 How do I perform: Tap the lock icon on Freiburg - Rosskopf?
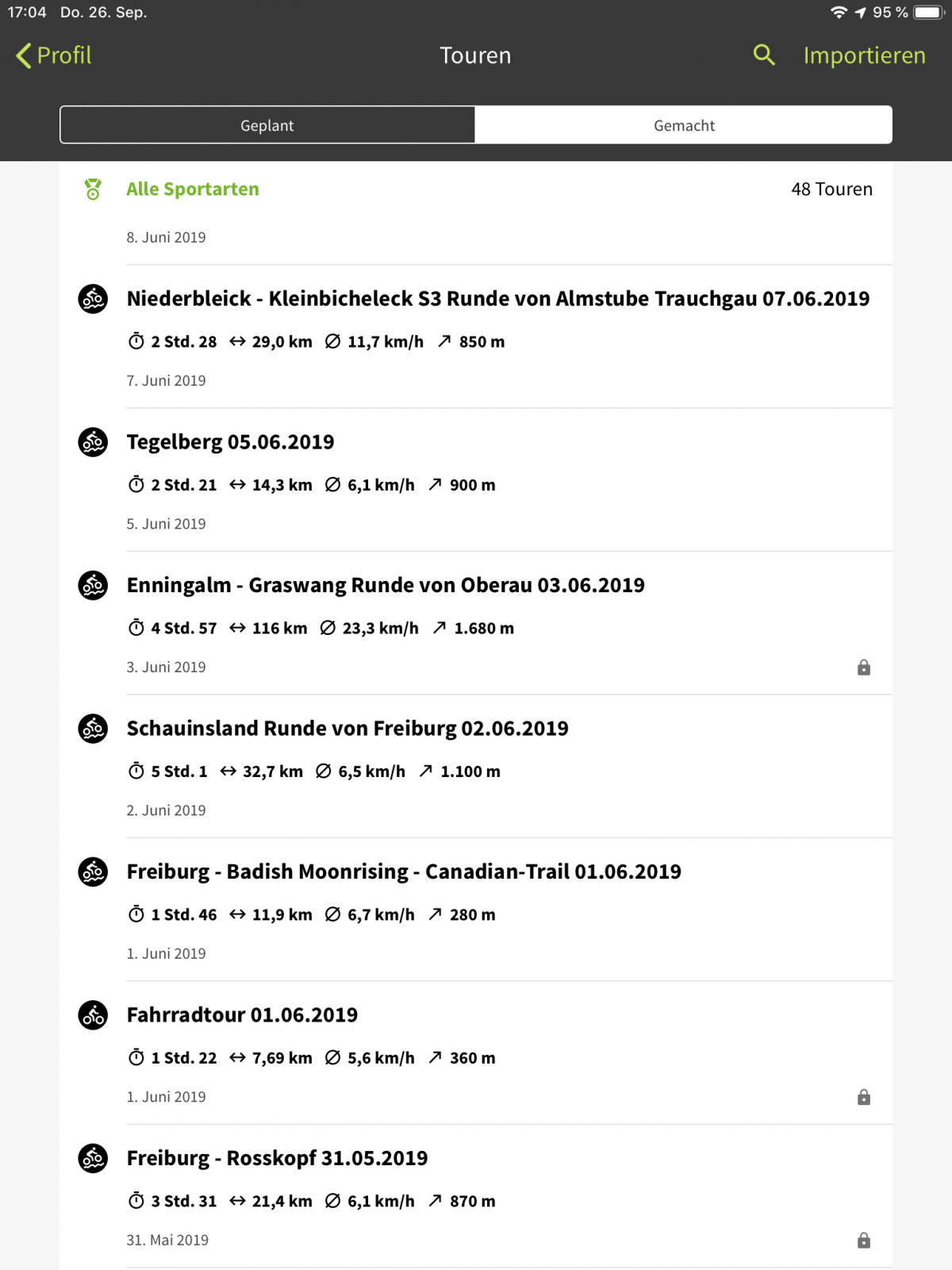coord(864,1240)
